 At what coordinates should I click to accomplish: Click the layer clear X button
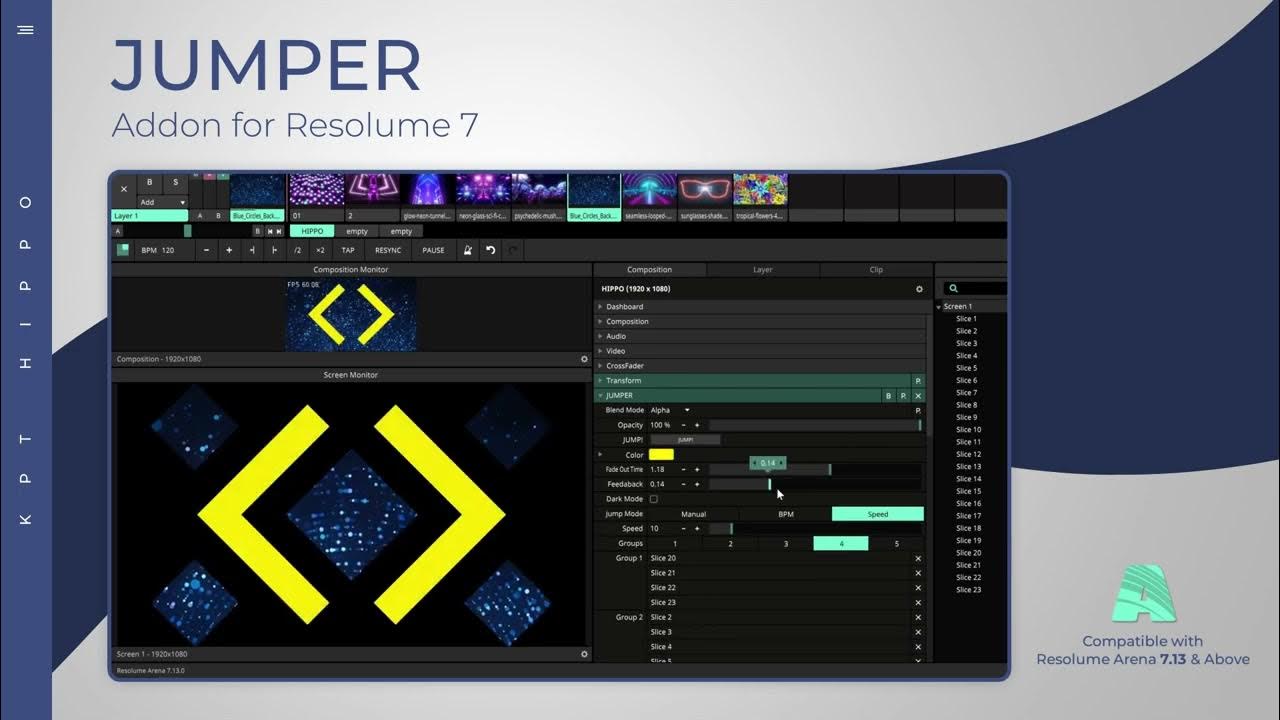point(124,189)
